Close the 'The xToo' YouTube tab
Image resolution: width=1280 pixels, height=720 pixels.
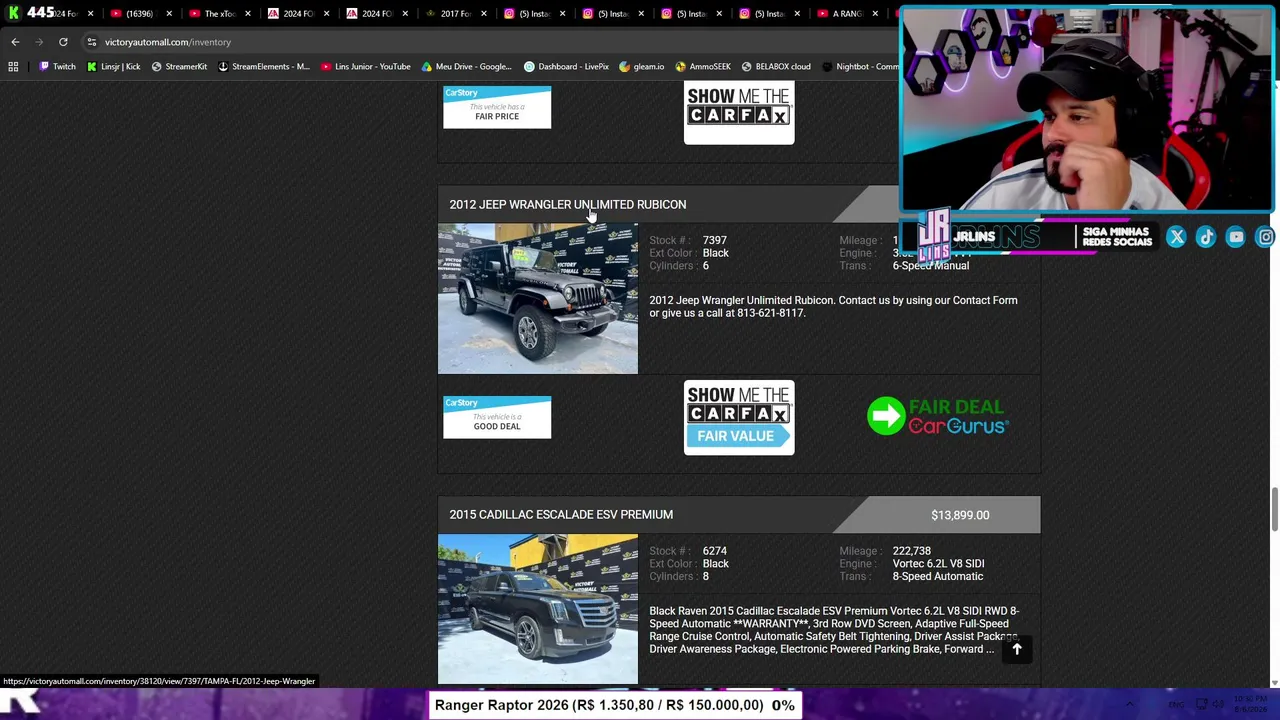click(247, 14)
